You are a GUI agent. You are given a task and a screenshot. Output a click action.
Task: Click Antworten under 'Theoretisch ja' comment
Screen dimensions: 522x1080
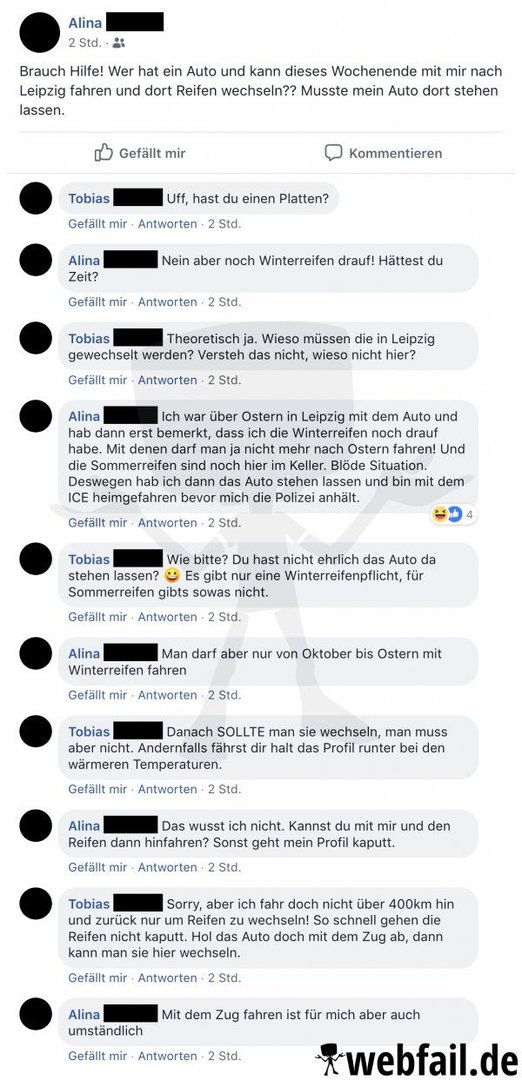pos(167,380)
